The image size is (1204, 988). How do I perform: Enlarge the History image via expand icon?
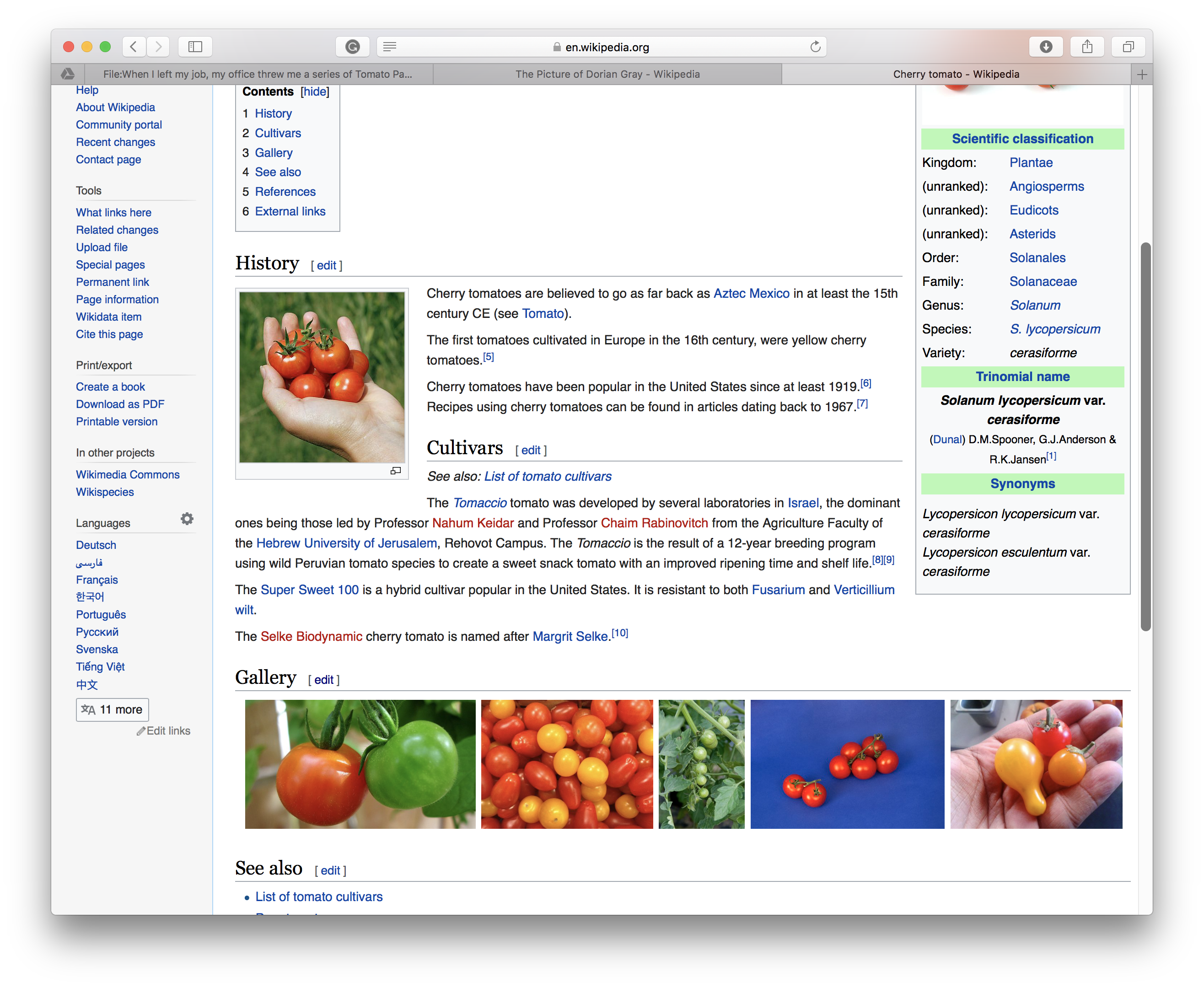[x=396, y=471]
